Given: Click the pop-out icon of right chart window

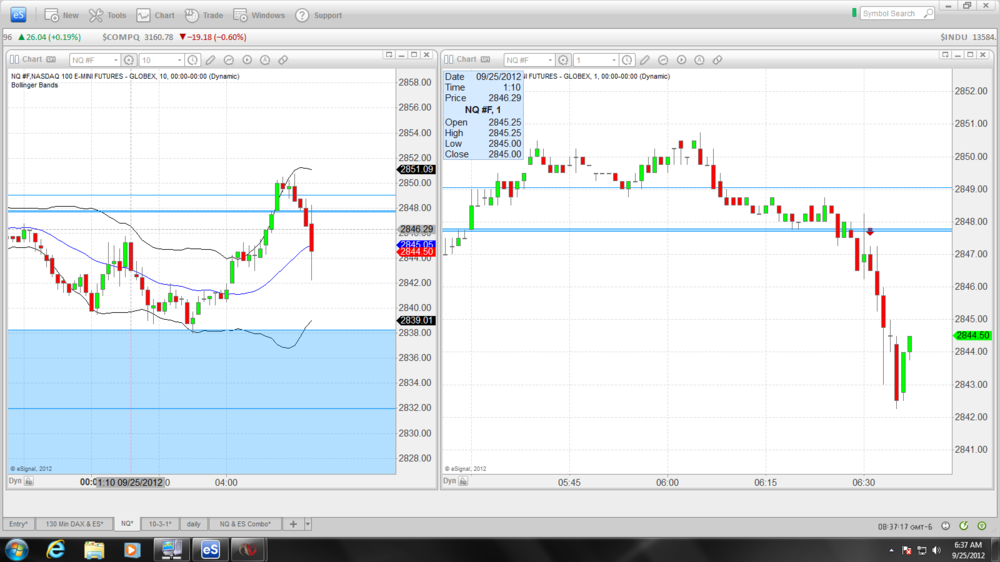Looking at the screenshot, I should pyautogui.click(x=945, y=55).
